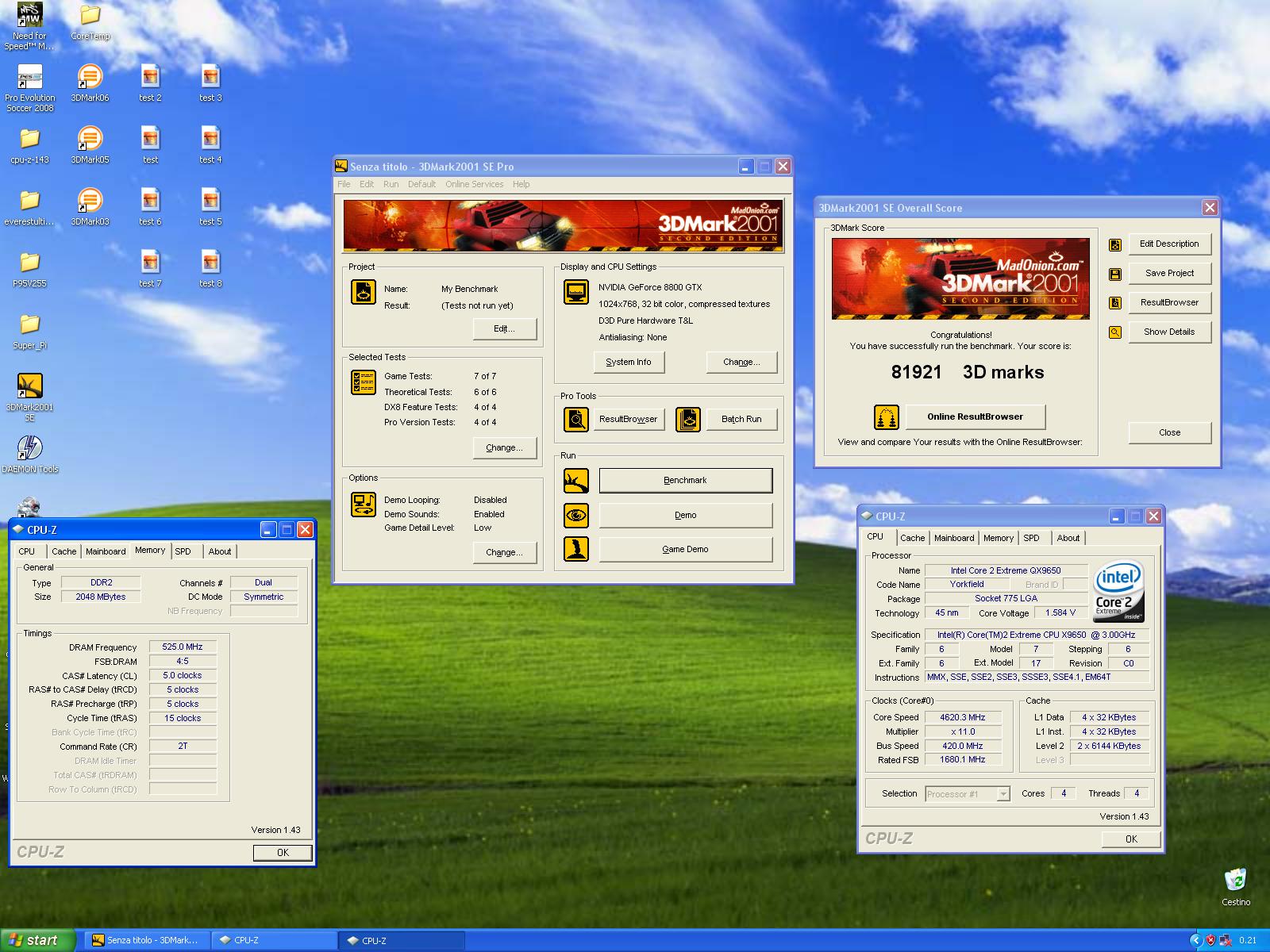Click the Benchmark button
Image resolution: width=1270 pixels, height=952 pixels.
[x=685, y=481]
